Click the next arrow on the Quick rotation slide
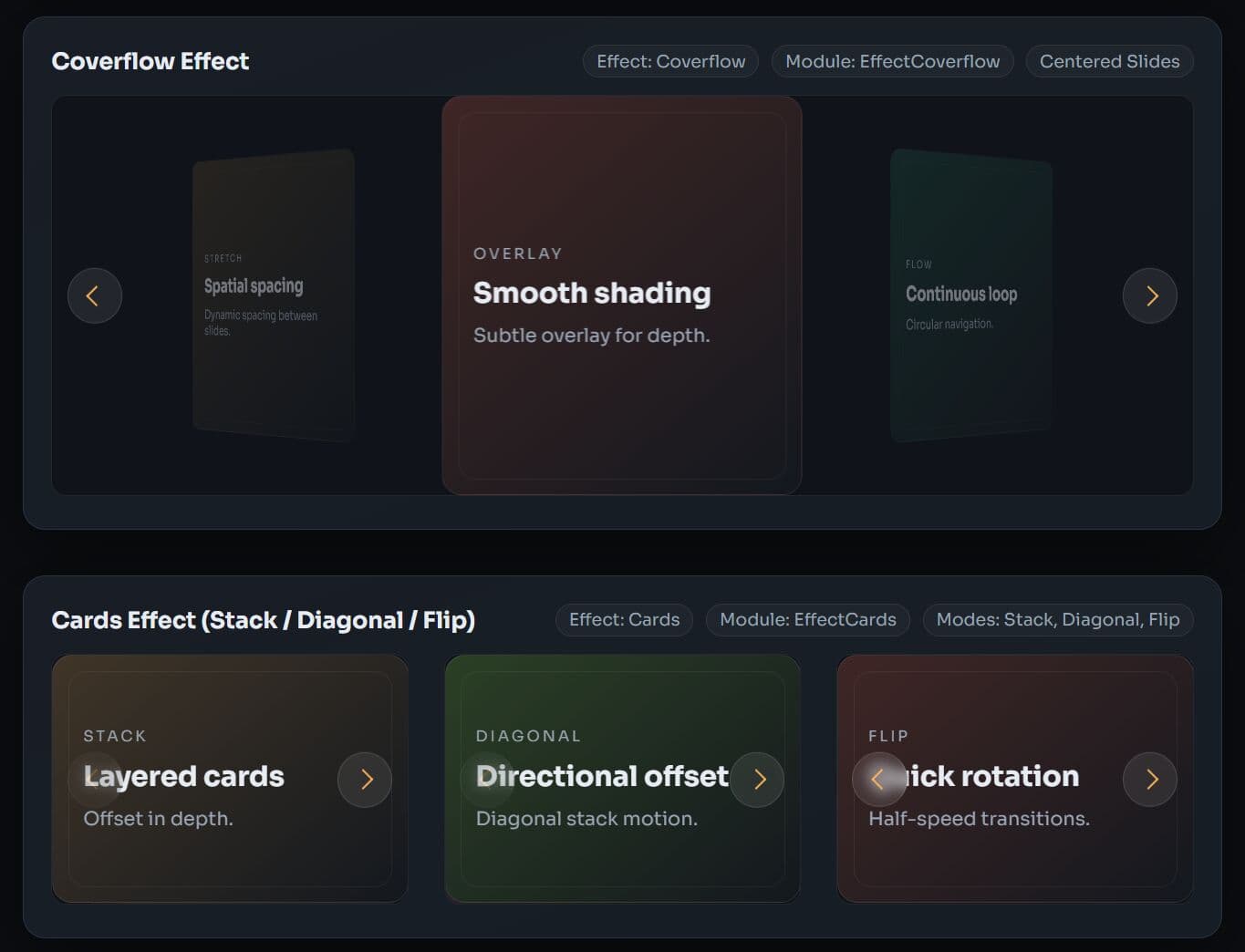 coord(1150,780)
